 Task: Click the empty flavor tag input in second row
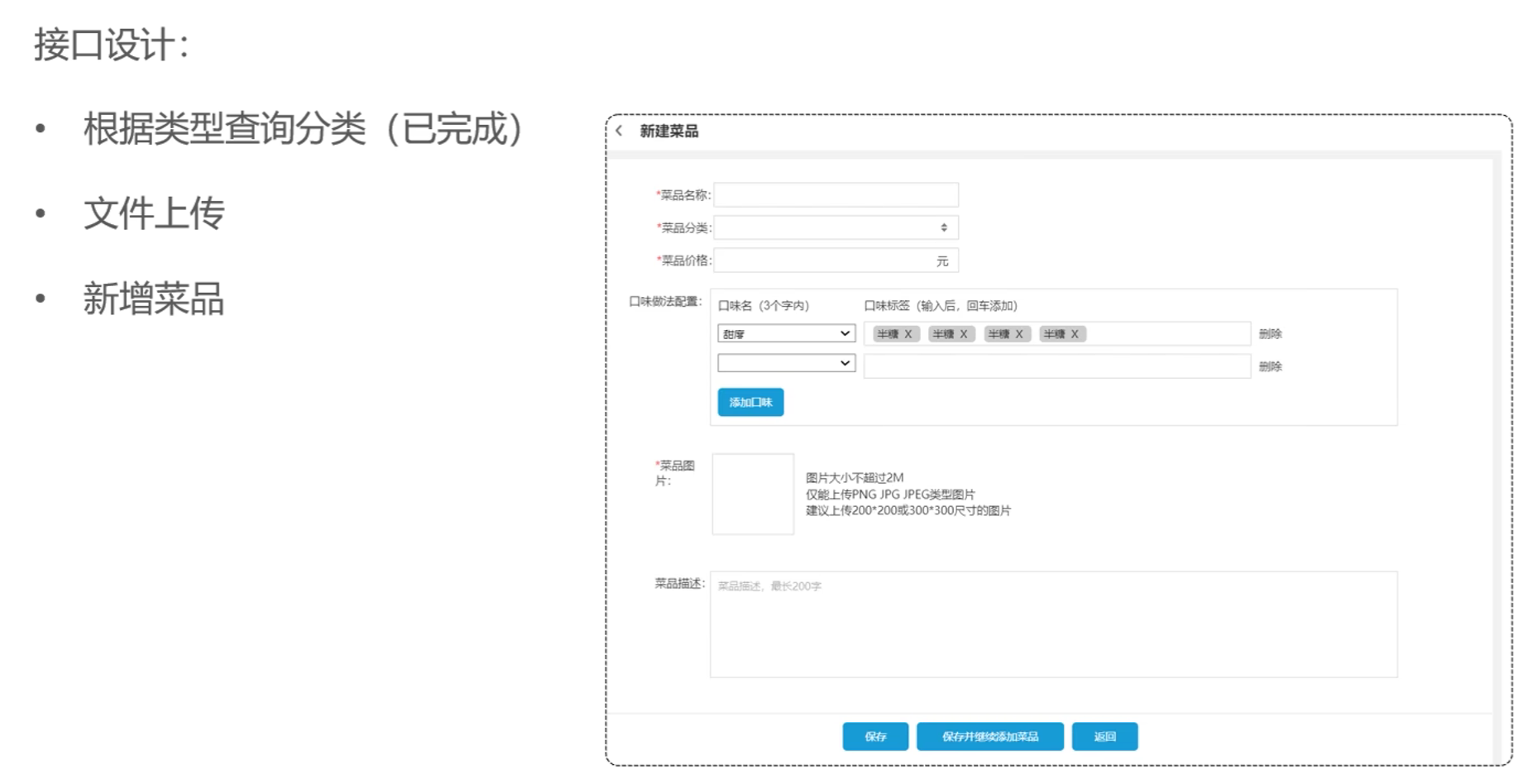coord(1056,366)
